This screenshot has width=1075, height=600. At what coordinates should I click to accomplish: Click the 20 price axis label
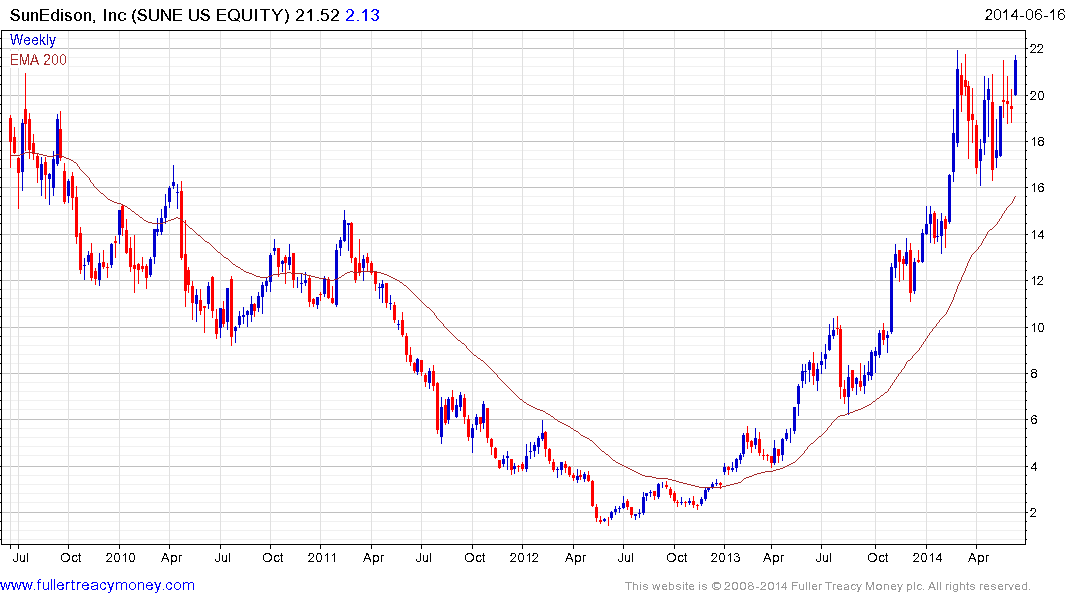click(1036, 95)
